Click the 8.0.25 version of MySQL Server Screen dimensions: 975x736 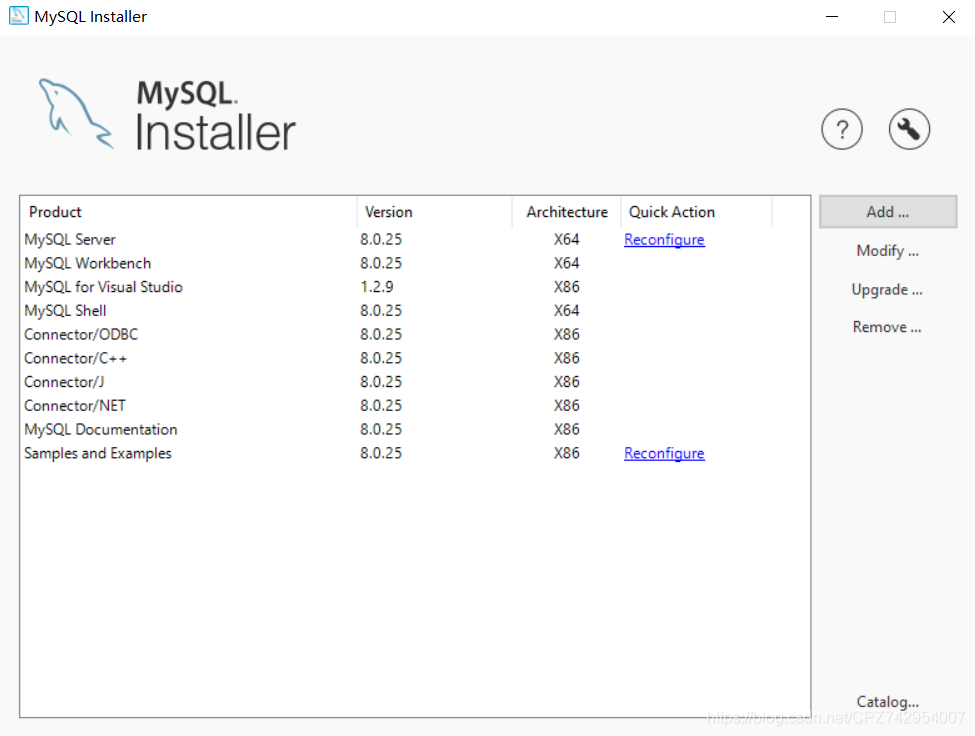[x=381, y=239]
